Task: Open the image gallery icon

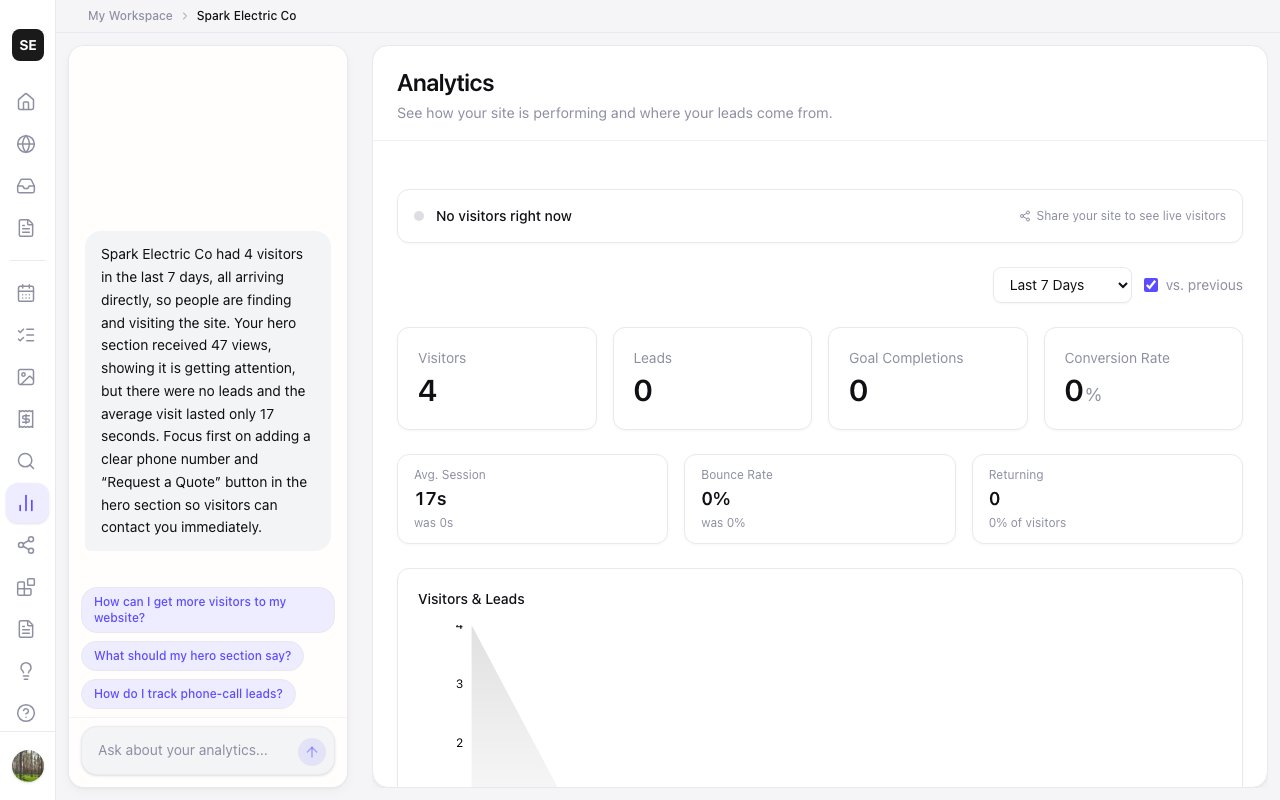Action: pos(27,377)
